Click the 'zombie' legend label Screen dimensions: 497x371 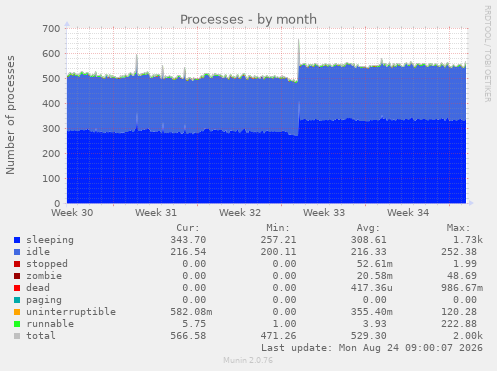click(44, 276)
